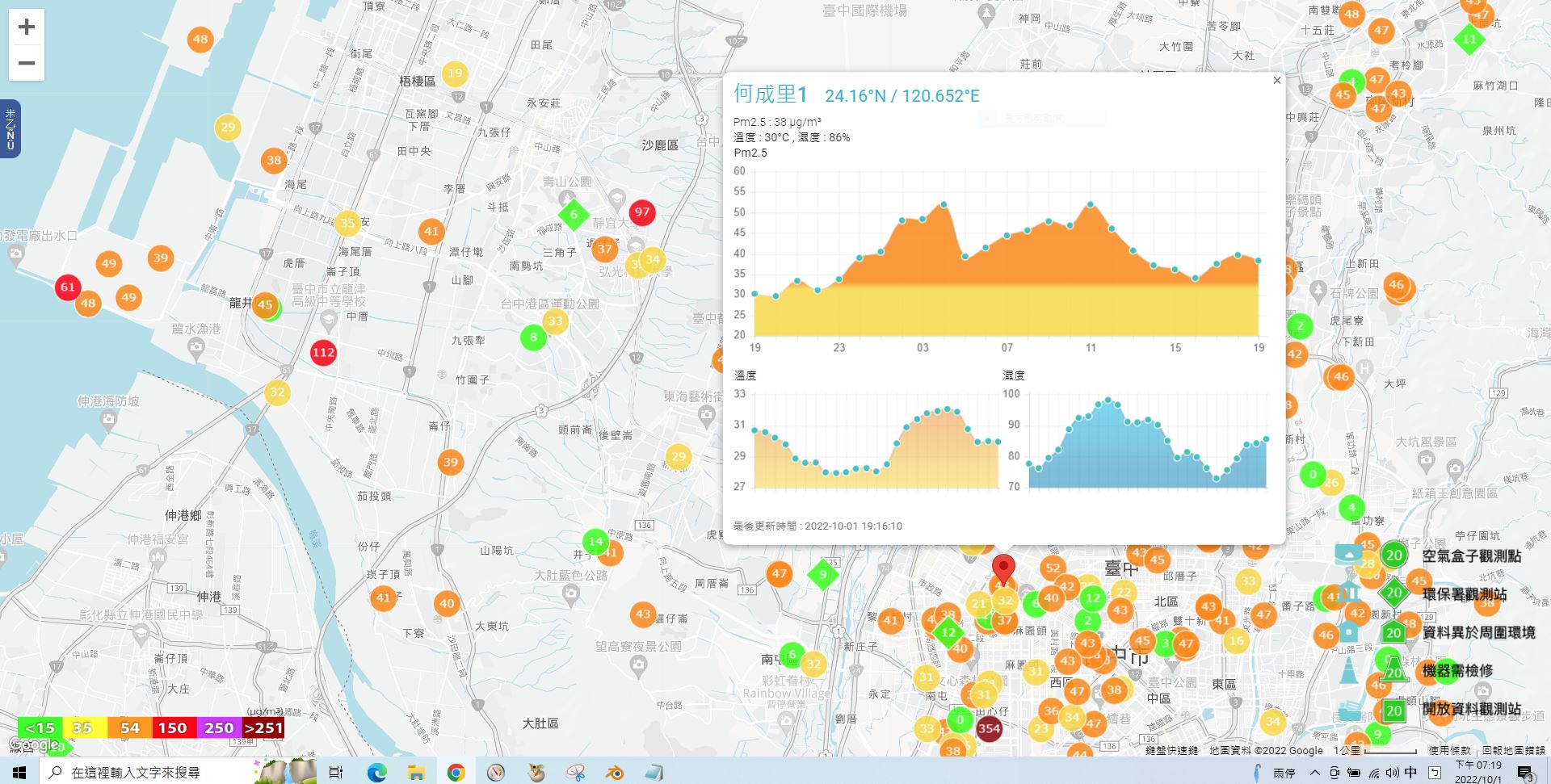Switch to Chrome in the taskbar
This screenshot has height=784, width=1551.
(x=456, y=773)
